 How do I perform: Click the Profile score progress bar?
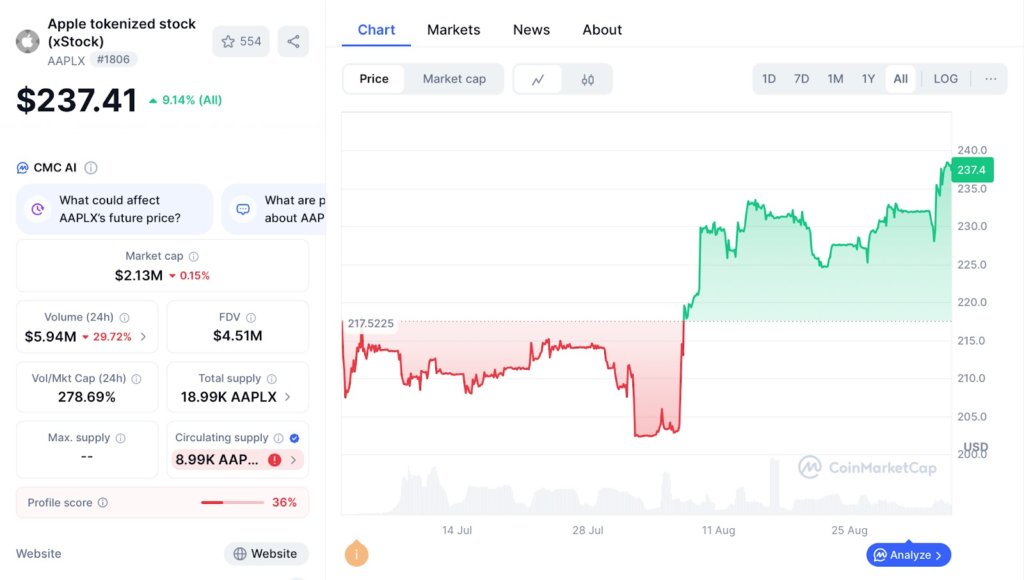tap(232, 503)
